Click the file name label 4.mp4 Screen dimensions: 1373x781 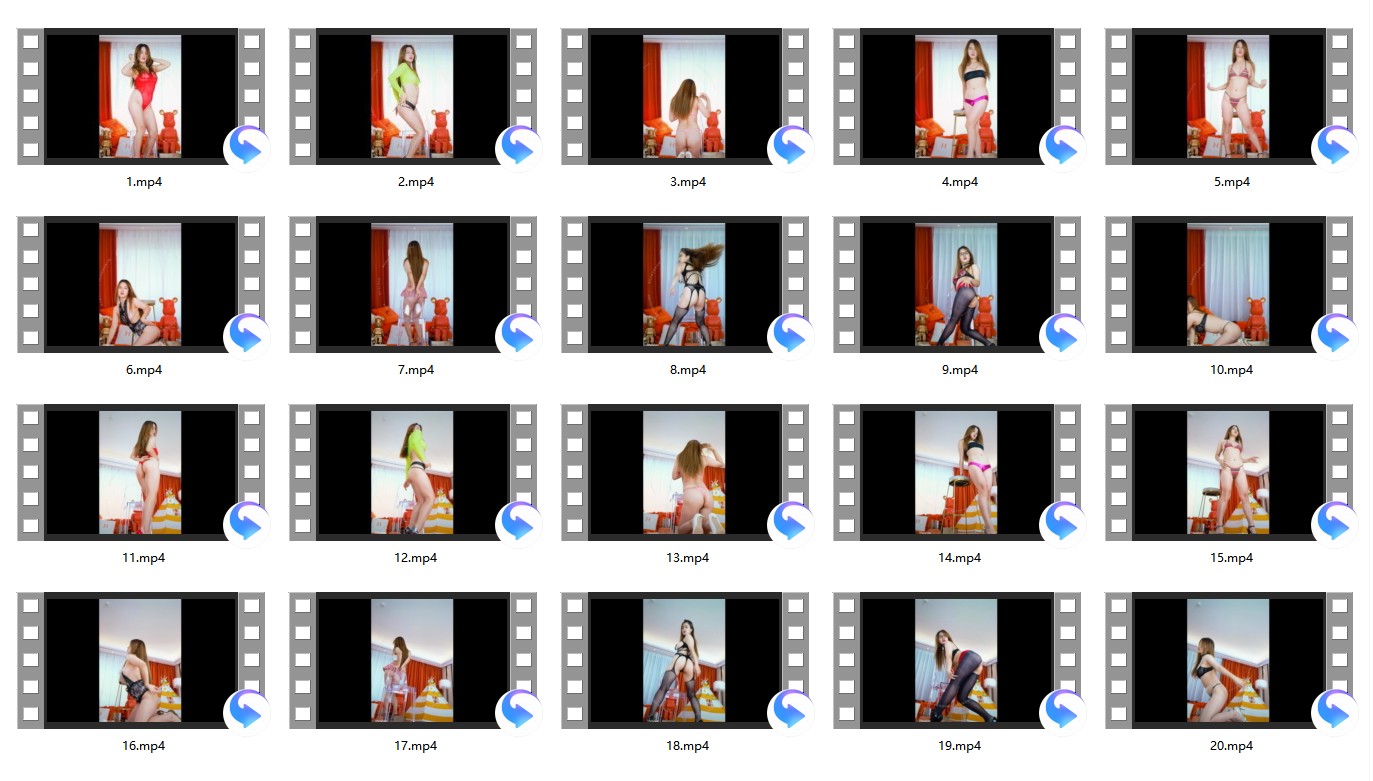tap(960, 182)
